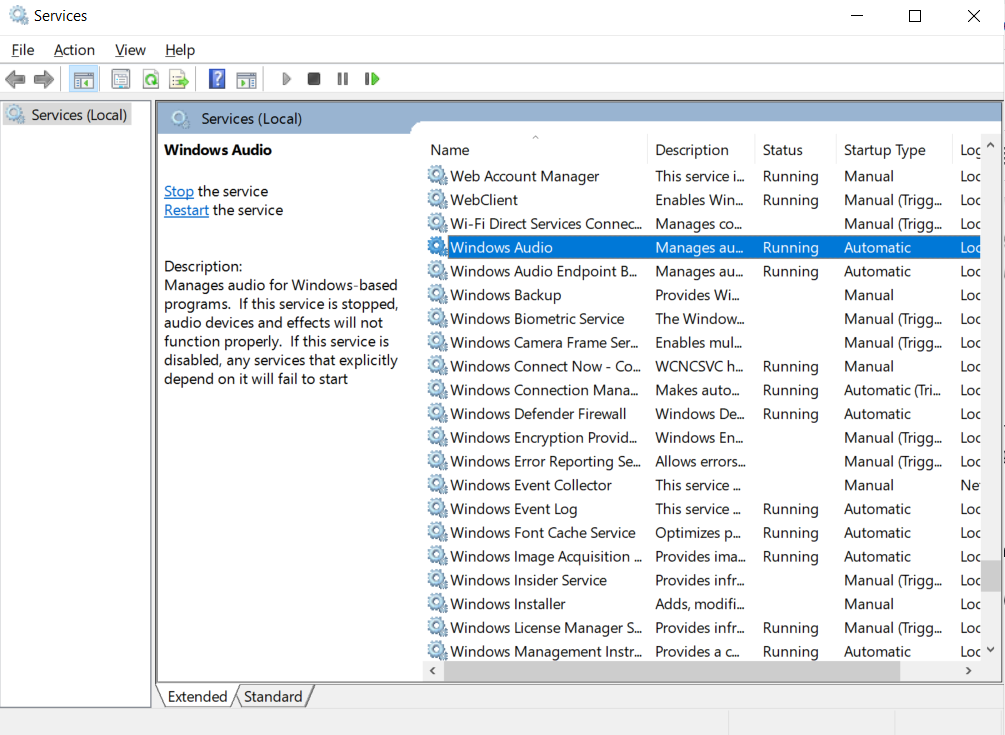The width and height of the screenshot is (1005, 735).
Task: Click the horizontal scrollbar left arrow
Action: click(x=433, y=671)
